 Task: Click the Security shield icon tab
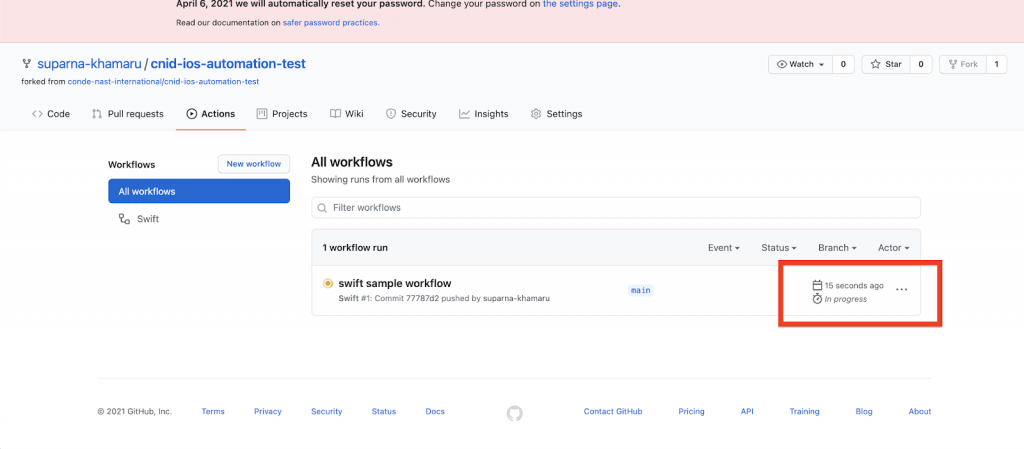[x=391, y=114]
